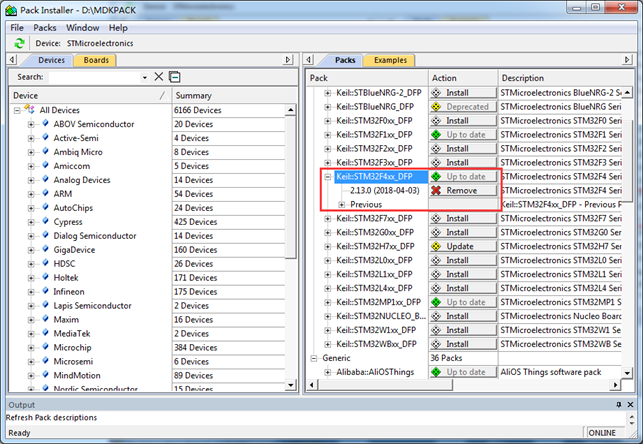This screenshot has height=444, width=643.
Task: Expand the Keil::STM32F7xx_DFP pack node
Action: click(328, 219)
